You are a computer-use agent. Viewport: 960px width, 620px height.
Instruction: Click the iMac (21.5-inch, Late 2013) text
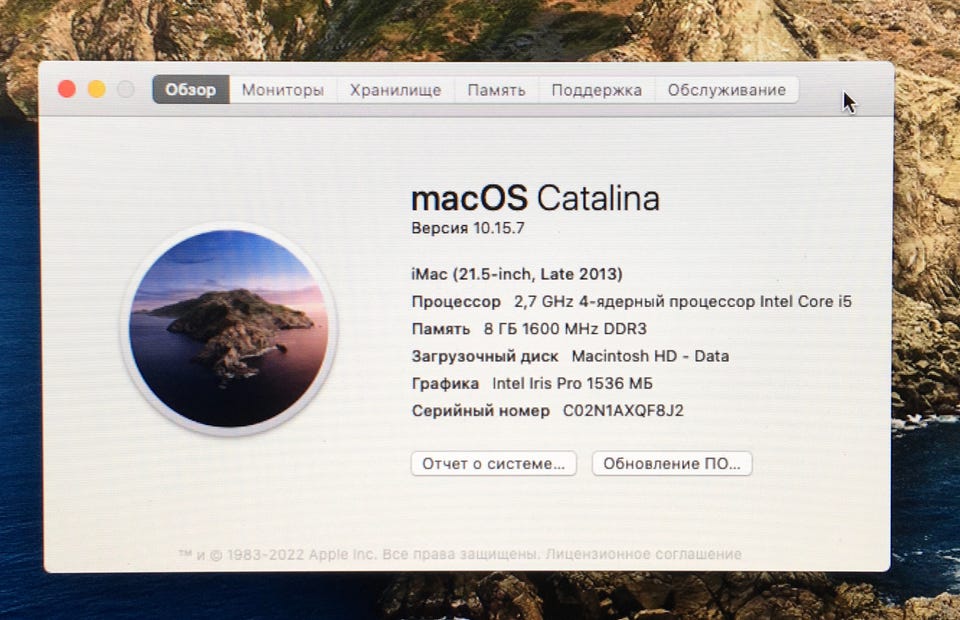point(517,274)
